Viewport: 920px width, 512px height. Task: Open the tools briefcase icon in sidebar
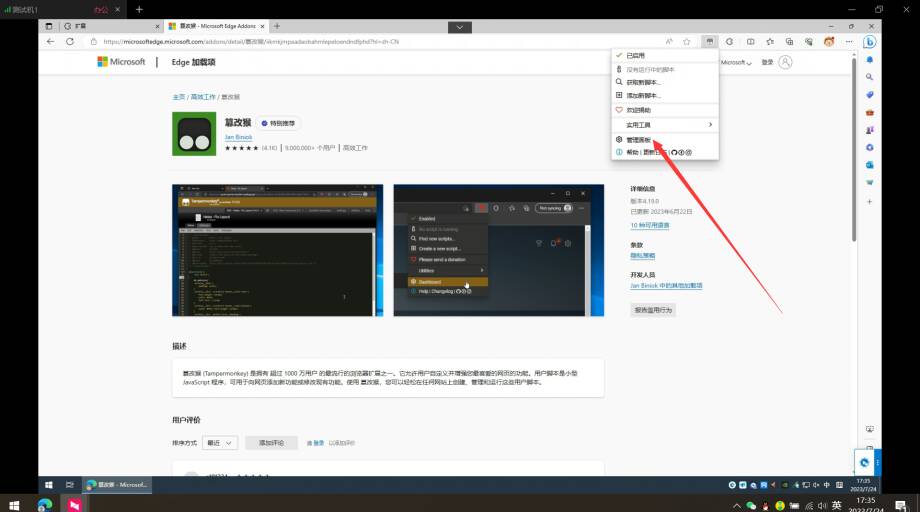click(x=870, y=112)
